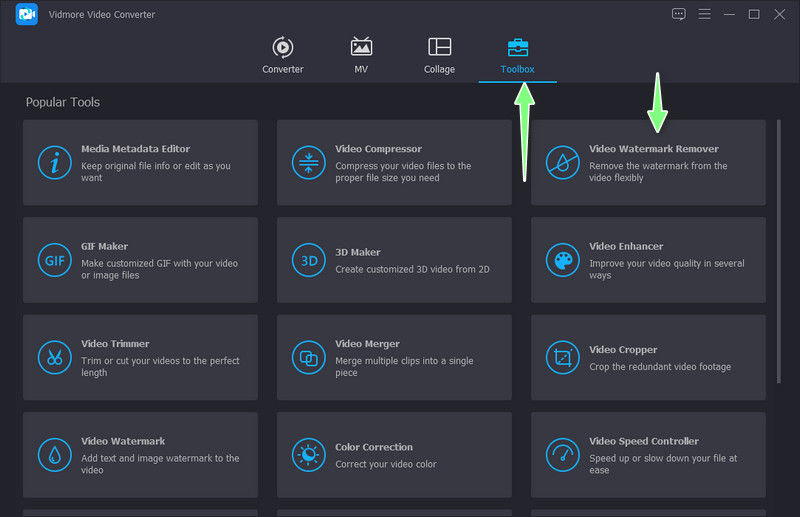This screenshot has height=517, width=800.
Task: Click the Video Compressor icon
Action: (x=309, y=162)
